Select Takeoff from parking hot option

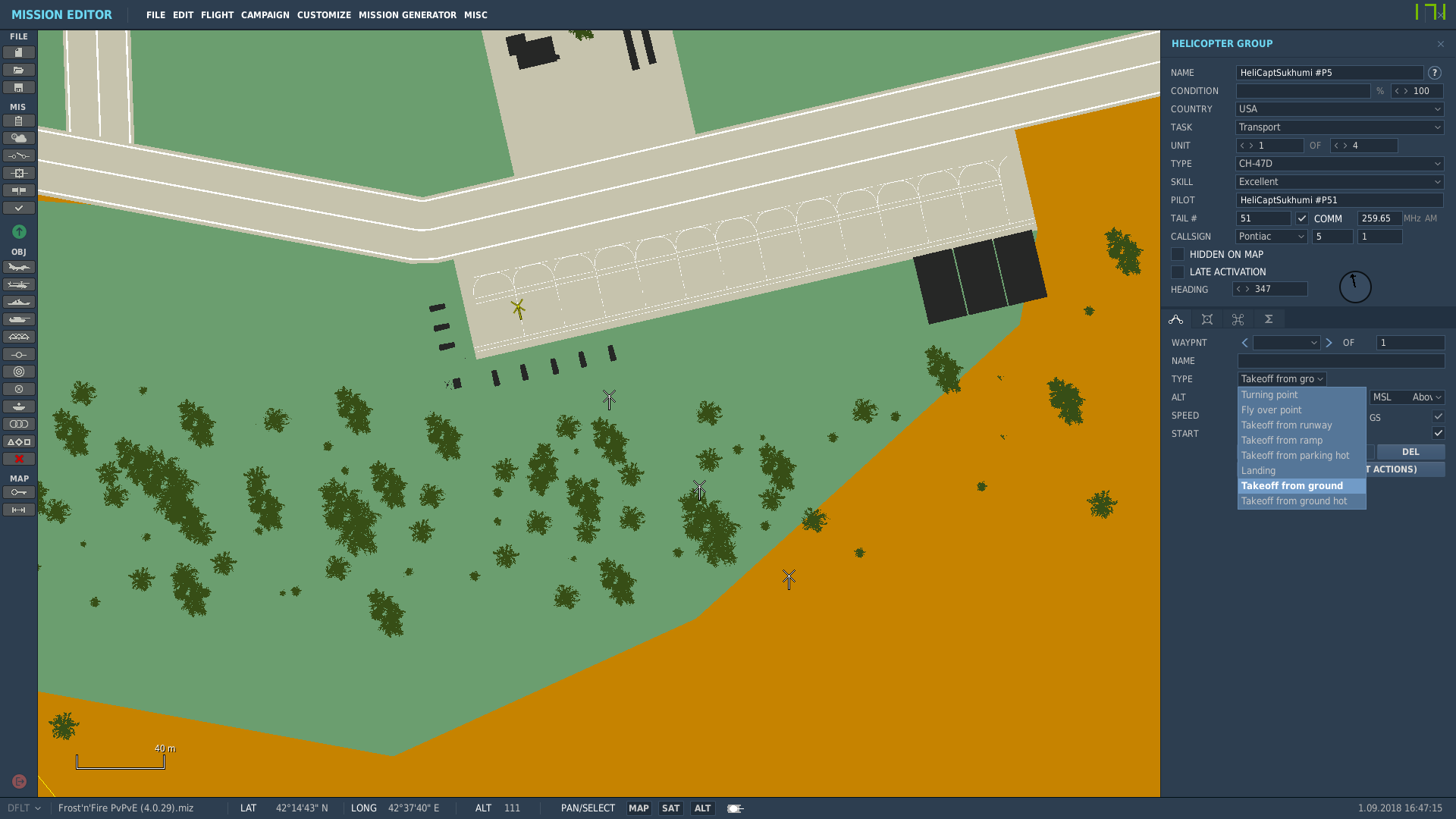(x=1301, y=456)
